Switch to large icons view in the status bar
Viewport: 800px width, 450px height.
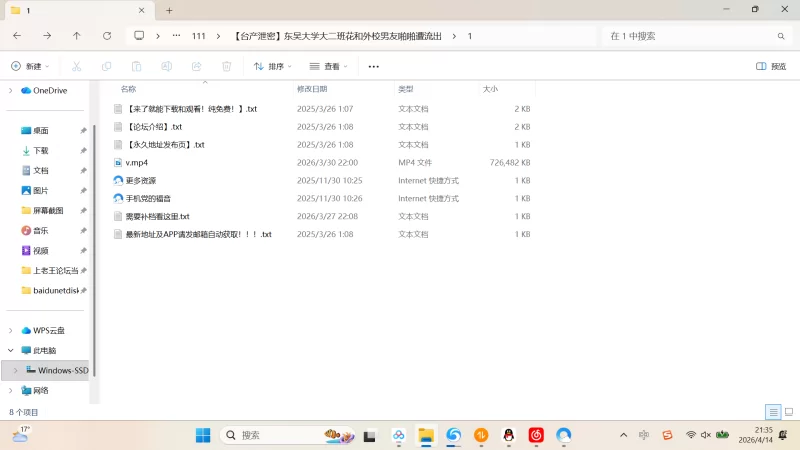coord(787,412)
